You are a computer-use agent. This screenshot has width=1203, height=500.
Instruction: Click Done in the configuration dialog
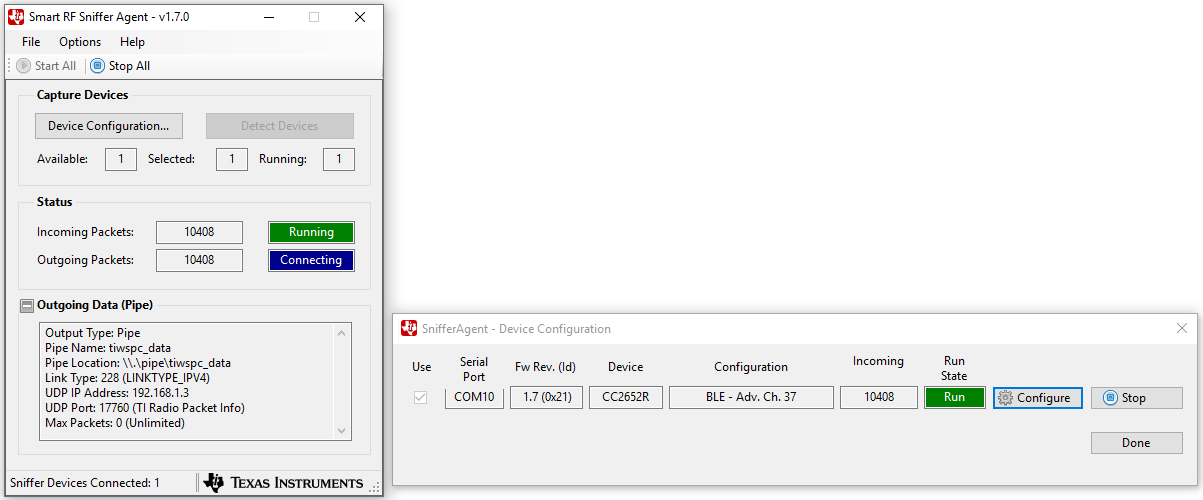pos(1136,443)
